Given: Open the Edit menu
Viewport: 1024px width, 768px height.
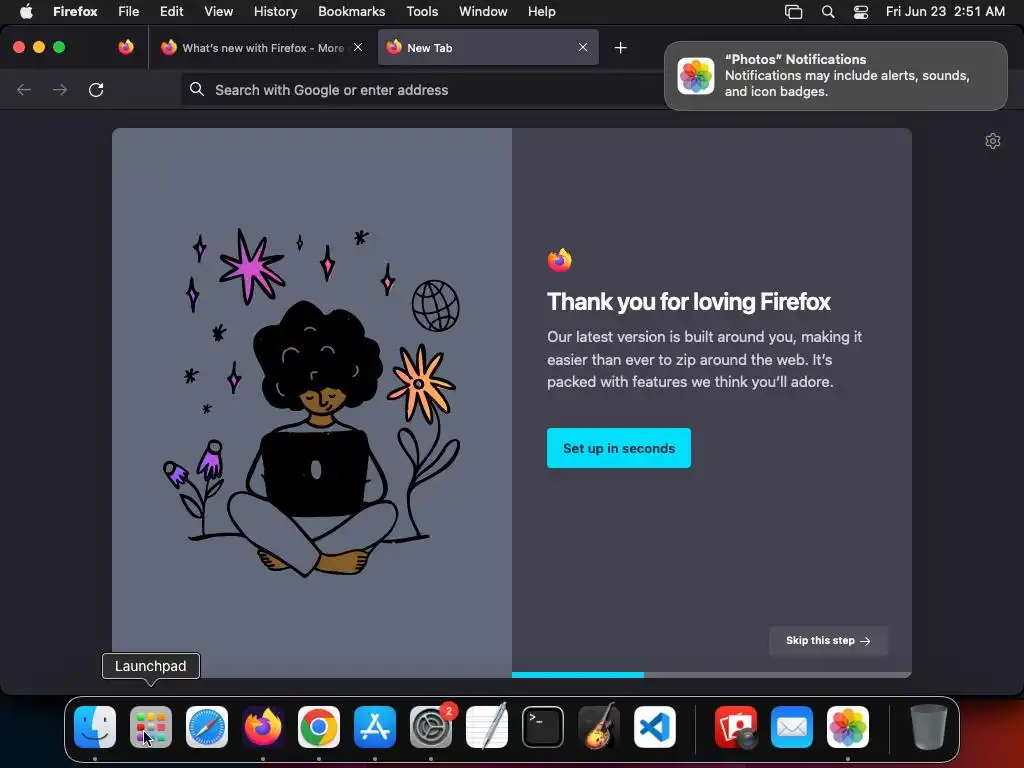Looking at the screenshot, I should click(171, 11).
